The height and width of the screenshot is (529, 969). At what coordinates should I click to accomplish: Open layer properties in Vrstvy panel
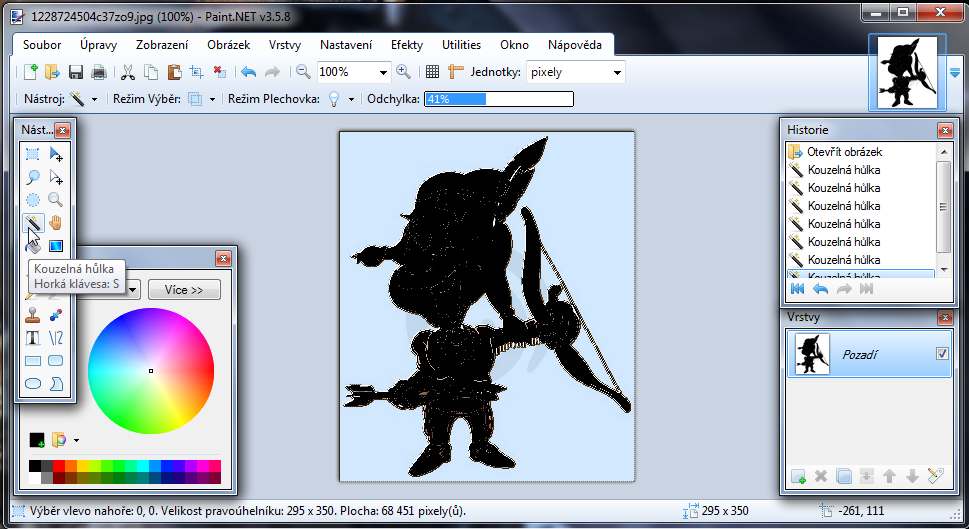936,476
